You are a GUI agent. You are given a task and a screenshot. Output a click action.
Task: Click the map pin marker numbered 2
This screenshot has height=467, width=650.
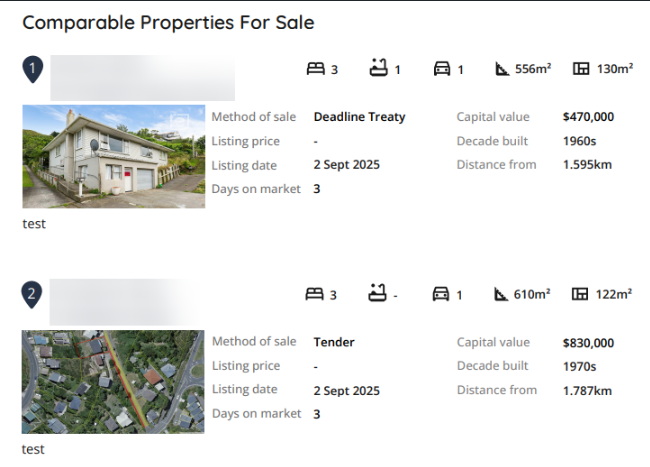tap(33, 294)
